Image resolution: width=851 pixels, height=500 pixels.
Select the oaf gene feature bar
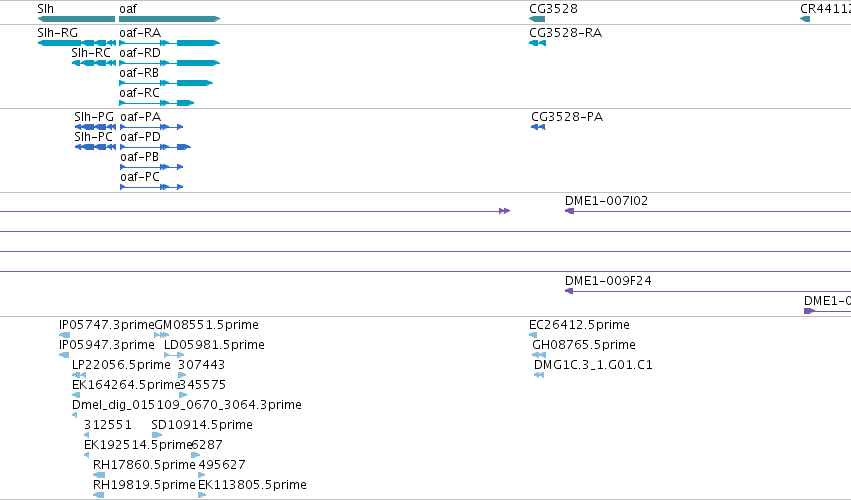169,19
